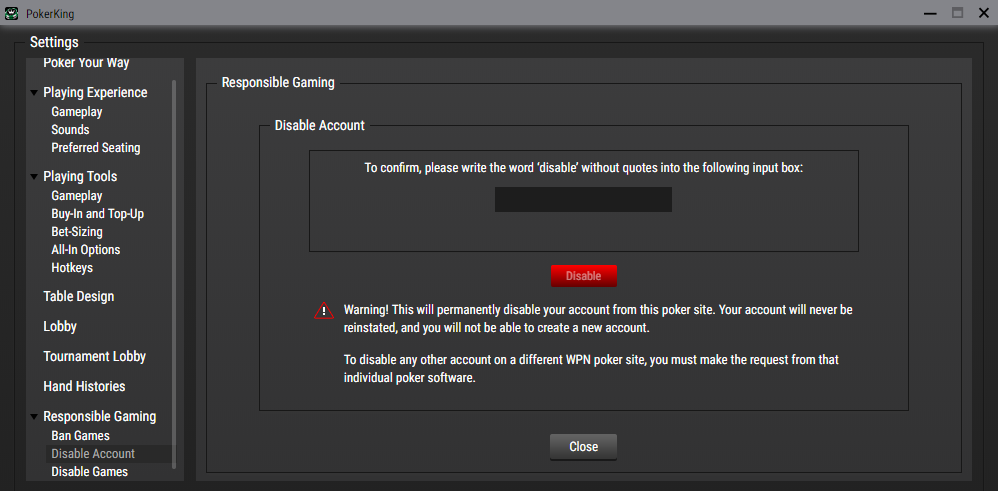The width and height of the screenshot is (998, 491).
Task: Select Playing Tools category
Action: pos(80,176)
